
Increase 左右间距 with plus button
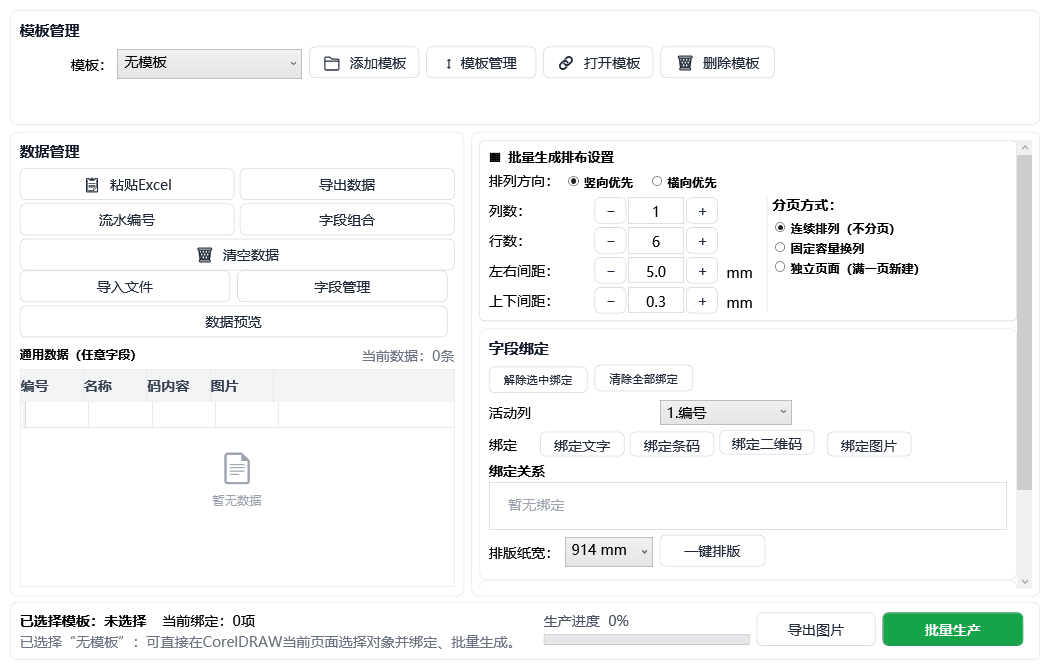coord(702,272)
